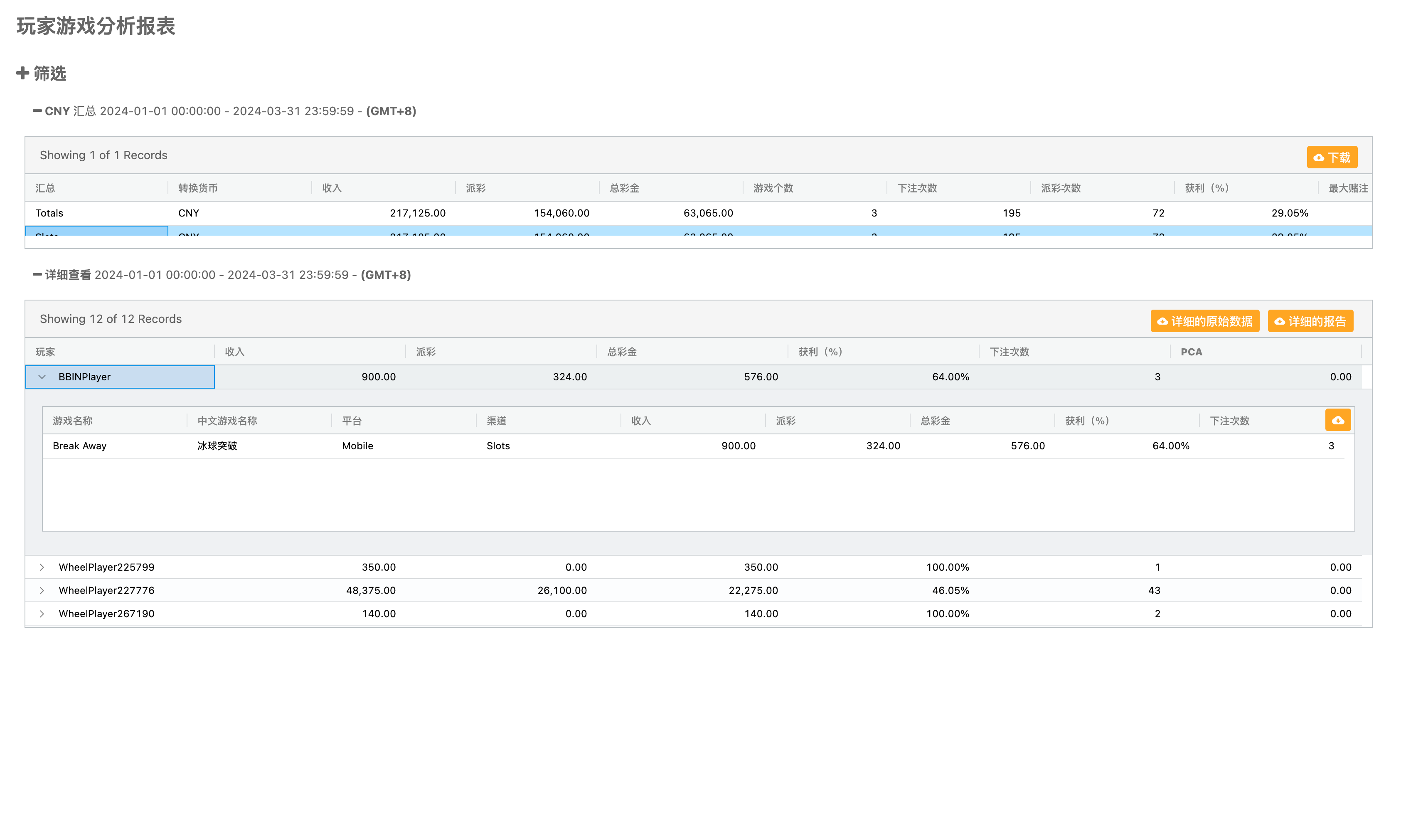
Task: Select the Totals summary row
Action: pos(49,213)
